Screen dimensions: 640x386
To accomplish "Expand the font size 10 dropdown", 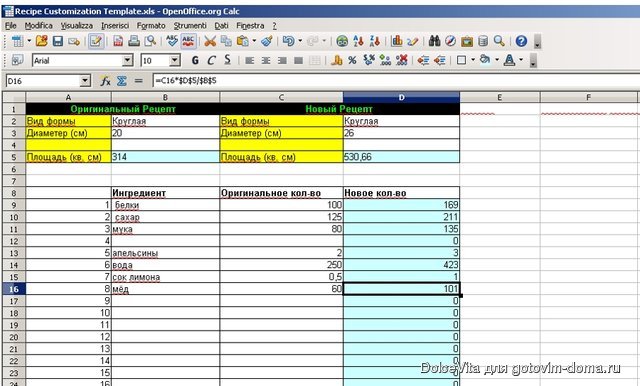I will (x=175, y=61).
